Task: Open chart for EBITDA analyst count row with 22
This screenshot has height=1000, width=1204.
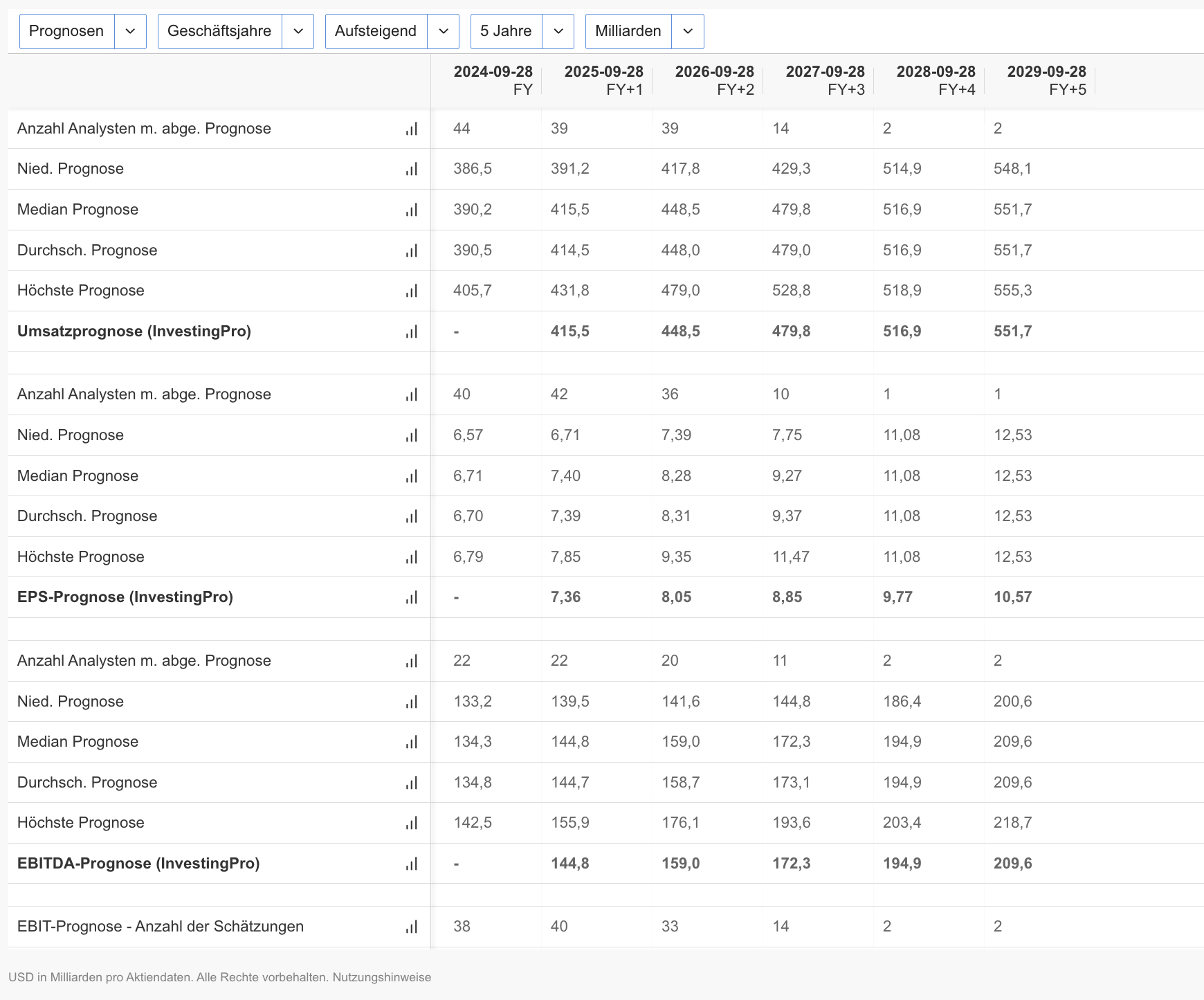Action: [x=412, y=661]
